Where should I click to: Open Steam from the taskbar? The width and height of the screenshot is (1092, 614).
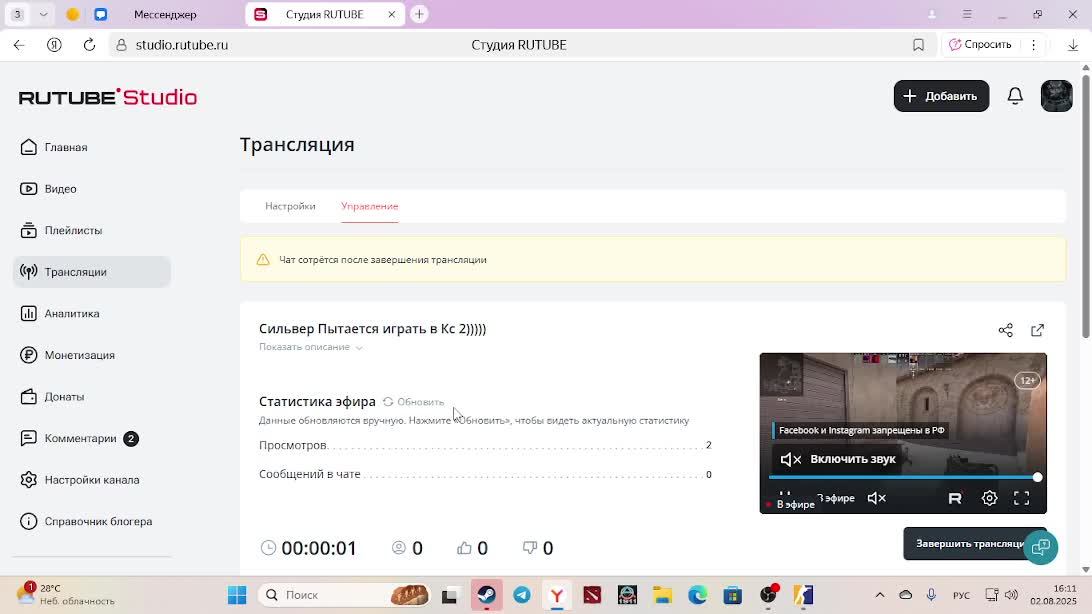(x=486, y=595)
